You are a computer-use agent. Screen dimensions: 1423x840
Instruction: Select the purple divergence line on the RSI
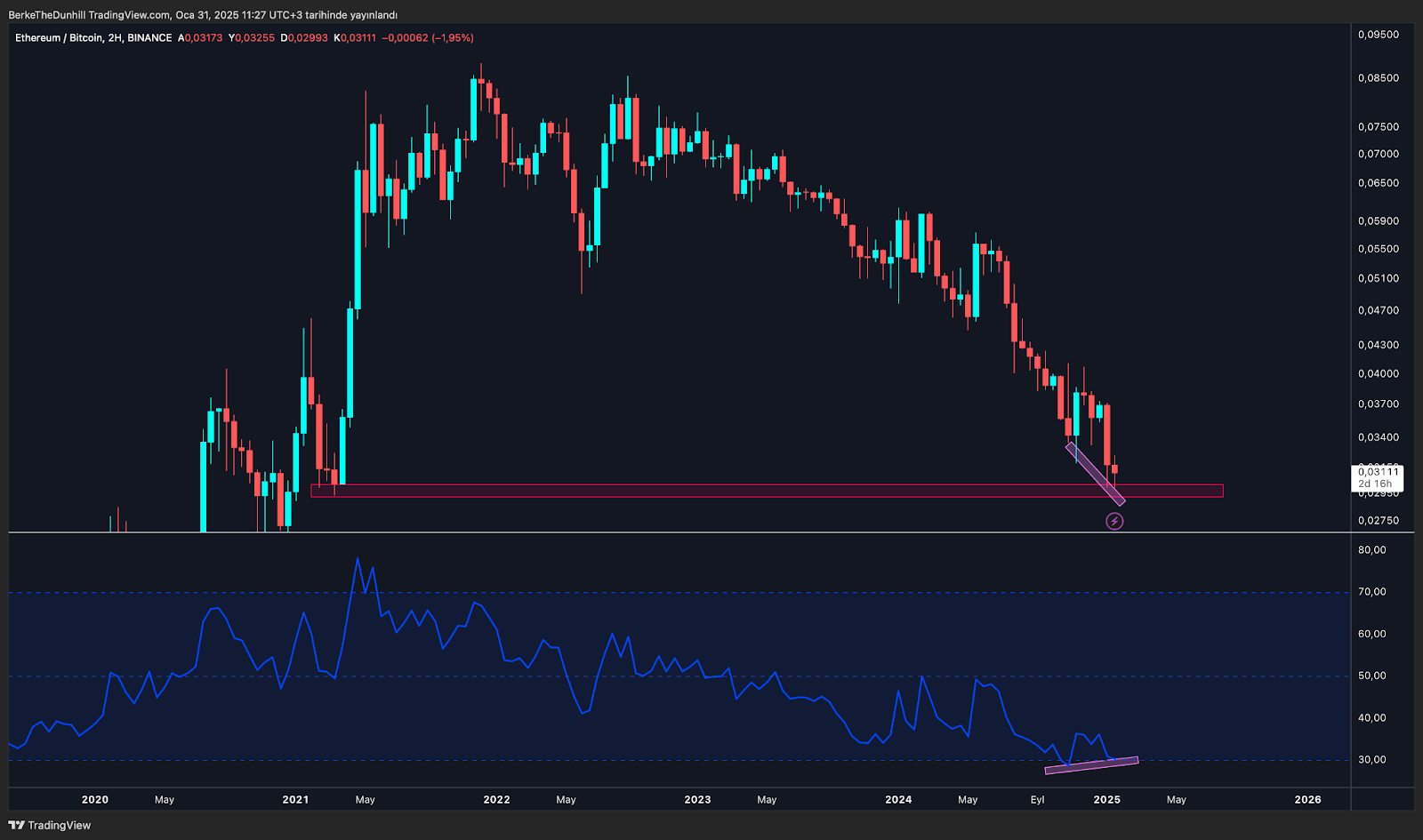coord(1091,765)
